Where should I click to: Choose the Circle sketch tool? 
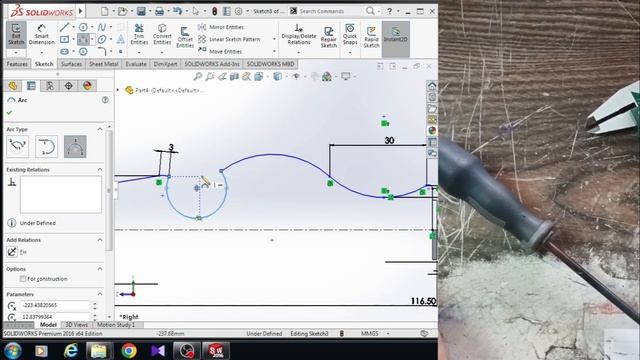[83, 27]
